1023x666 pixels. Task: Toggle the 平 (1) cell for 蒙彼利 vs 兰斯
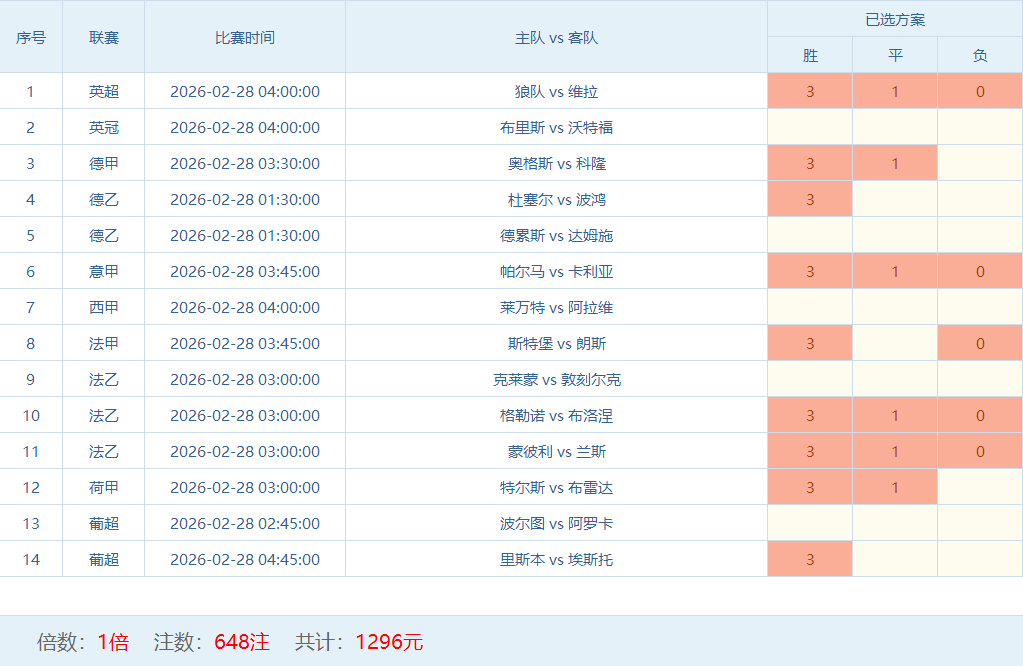pos(895,451)
